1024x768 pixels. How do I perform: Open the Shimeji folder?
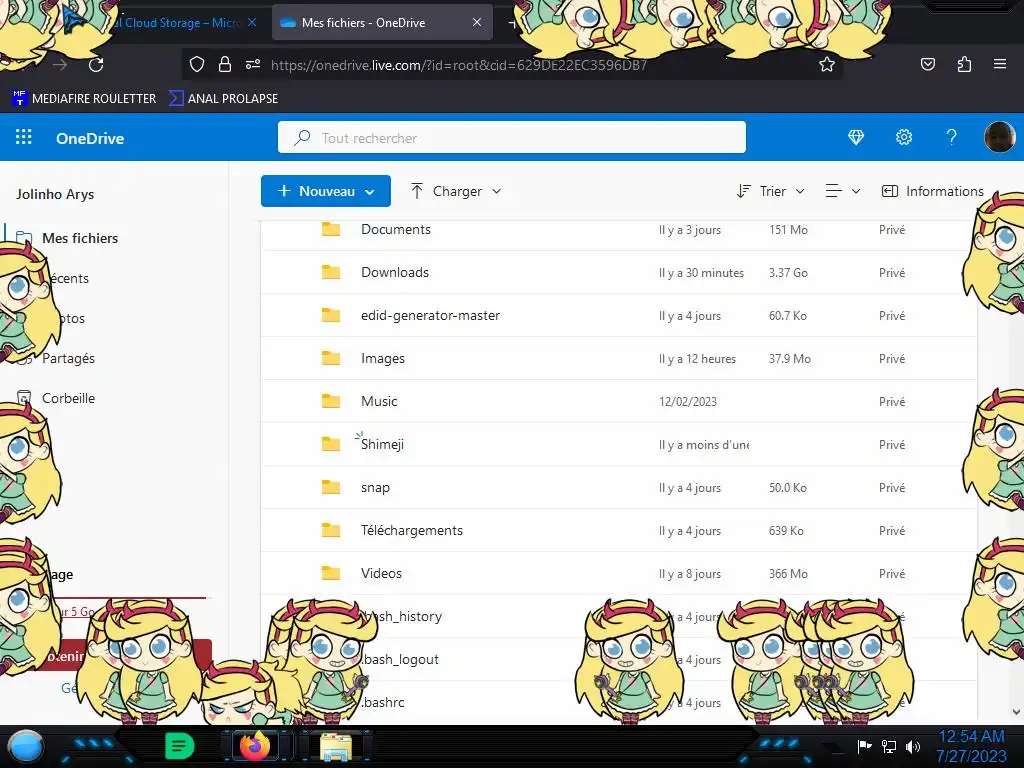click(x=382, y=445)
